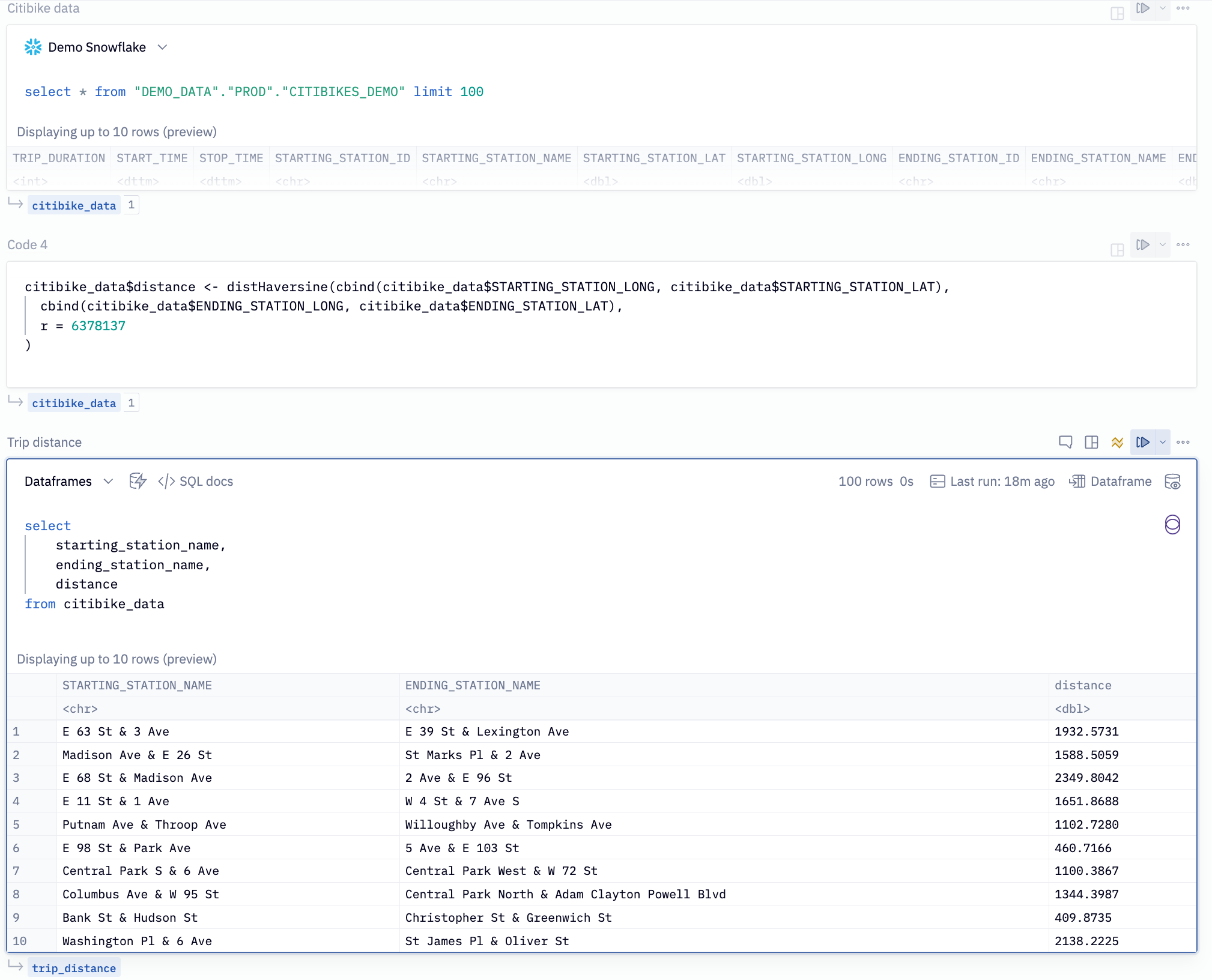Open the SQL docs link
1212x980 pixels.
(196, 482)
